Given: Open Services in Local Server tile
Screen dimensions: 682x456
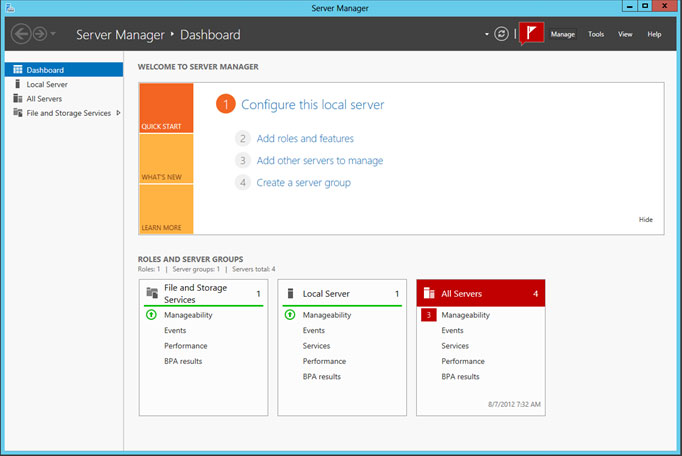Looking at the screenshot, I should (316, 345).
